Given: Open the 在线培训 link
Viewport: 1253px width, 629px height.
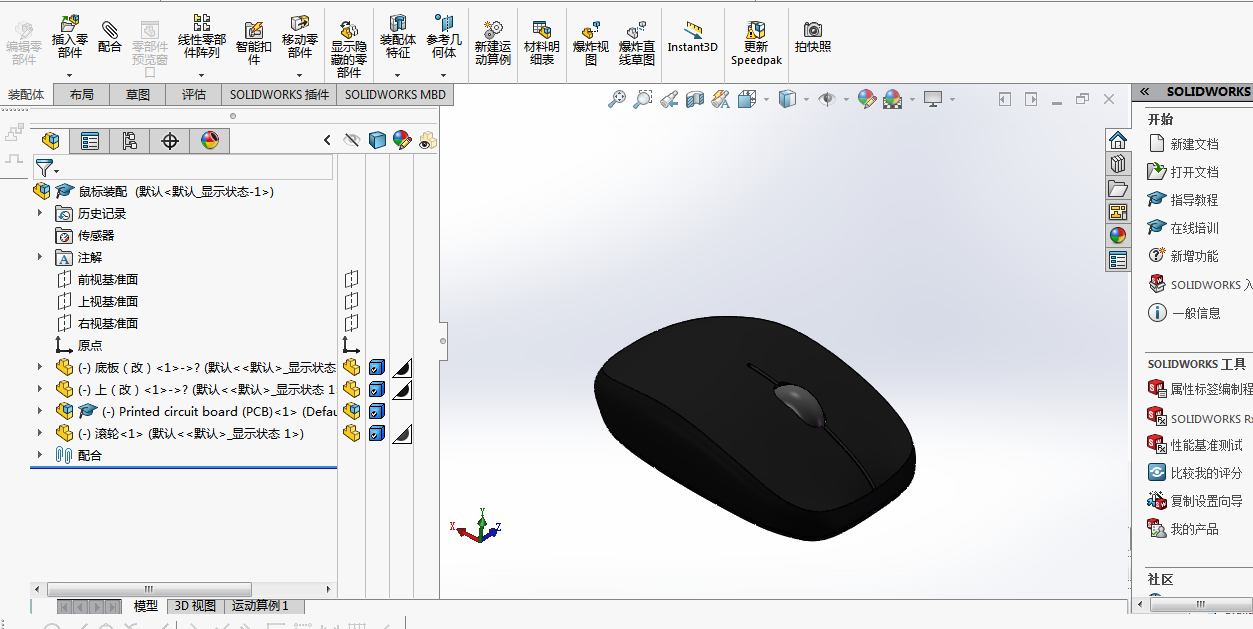Looking at the screenshot, I should (x=1194, y=228).
